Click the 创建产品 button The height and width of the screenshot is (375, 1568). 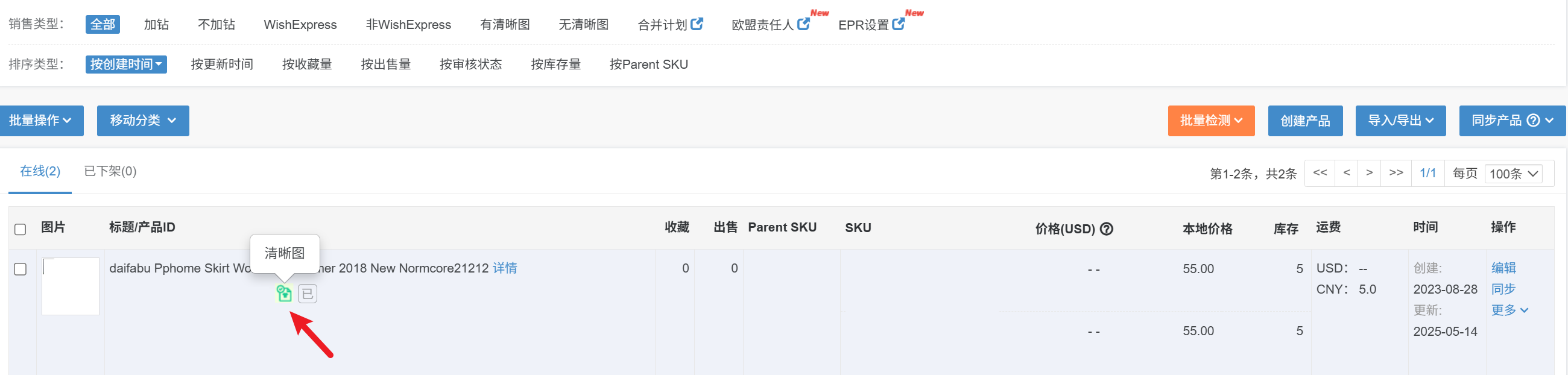1305,121
